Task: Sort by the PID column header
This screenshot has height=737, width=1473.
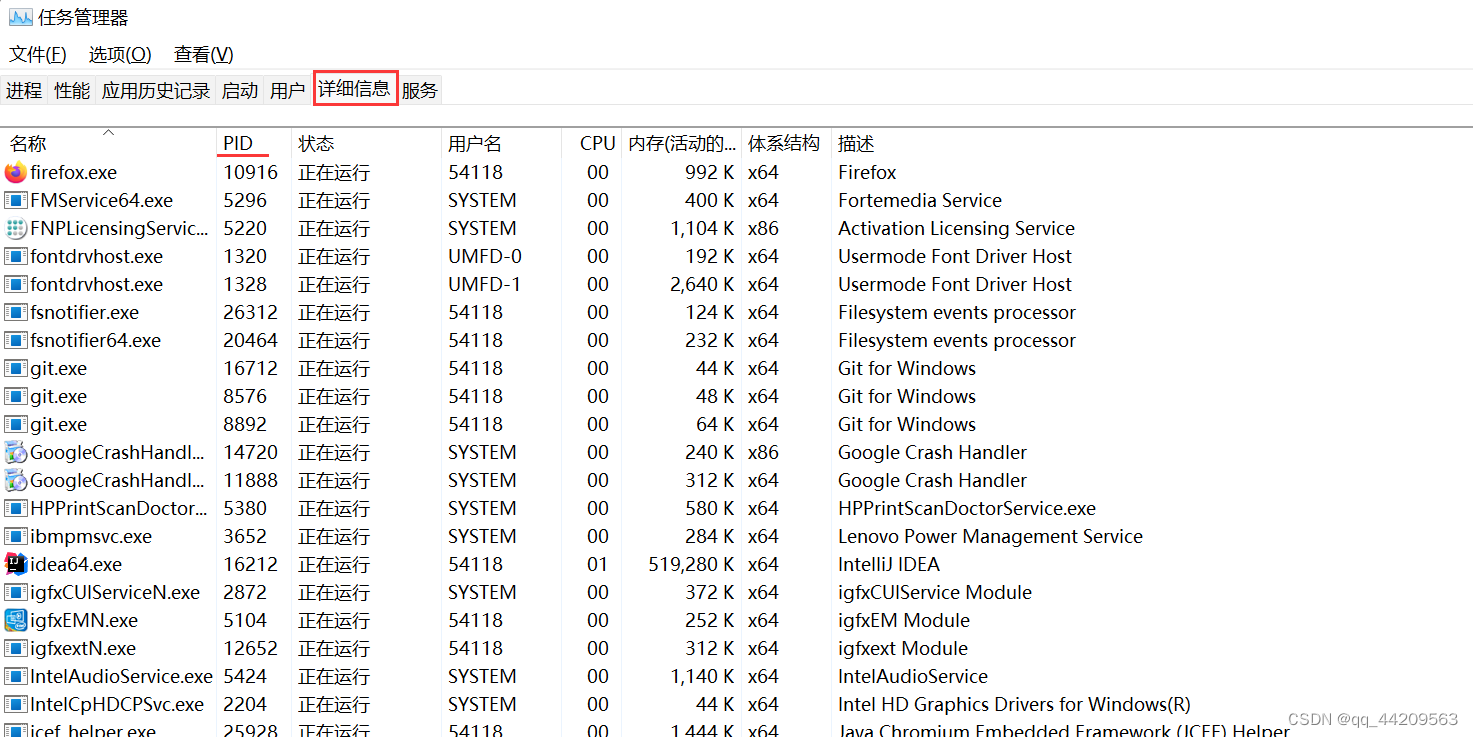Action: (x=254, y=143)
